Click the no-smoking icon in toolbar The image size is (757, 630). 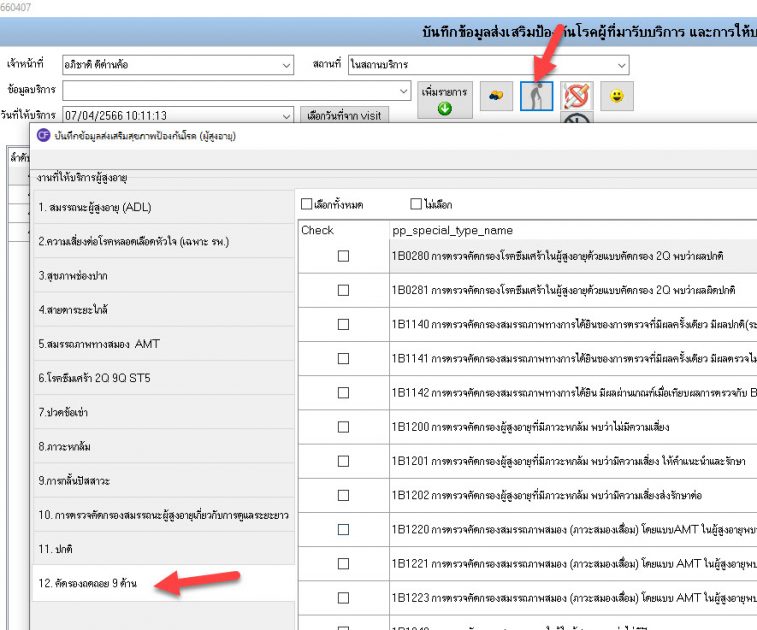[x=577, y=96]
